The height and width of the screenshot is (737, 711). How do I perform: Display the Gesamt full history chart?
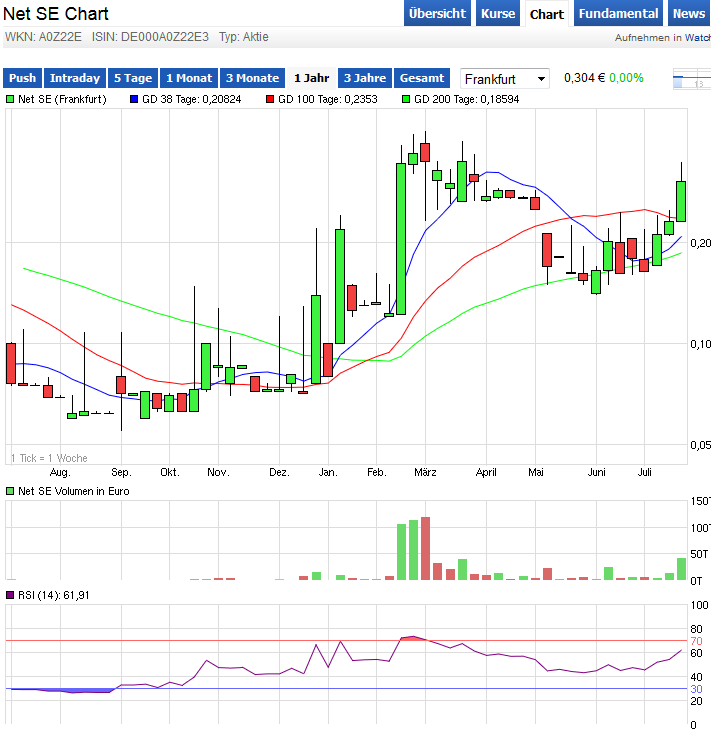(x=422, y=78)
